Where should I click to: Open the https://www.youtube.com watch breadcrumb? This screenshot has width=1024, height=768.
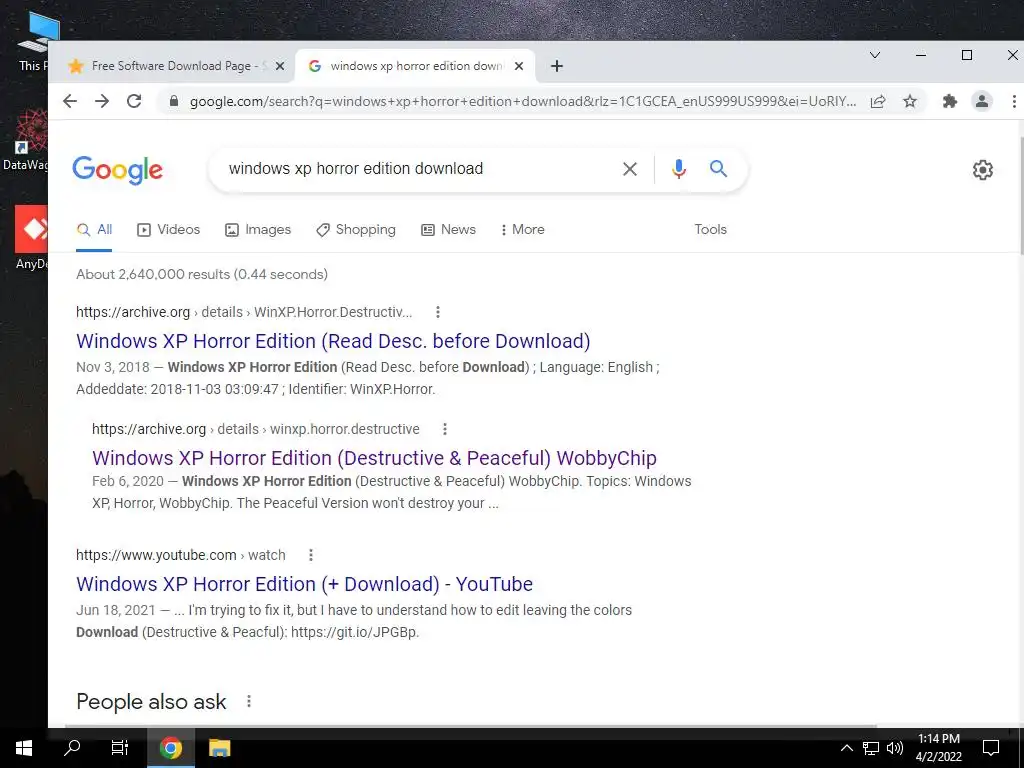(x=181, y=555)
